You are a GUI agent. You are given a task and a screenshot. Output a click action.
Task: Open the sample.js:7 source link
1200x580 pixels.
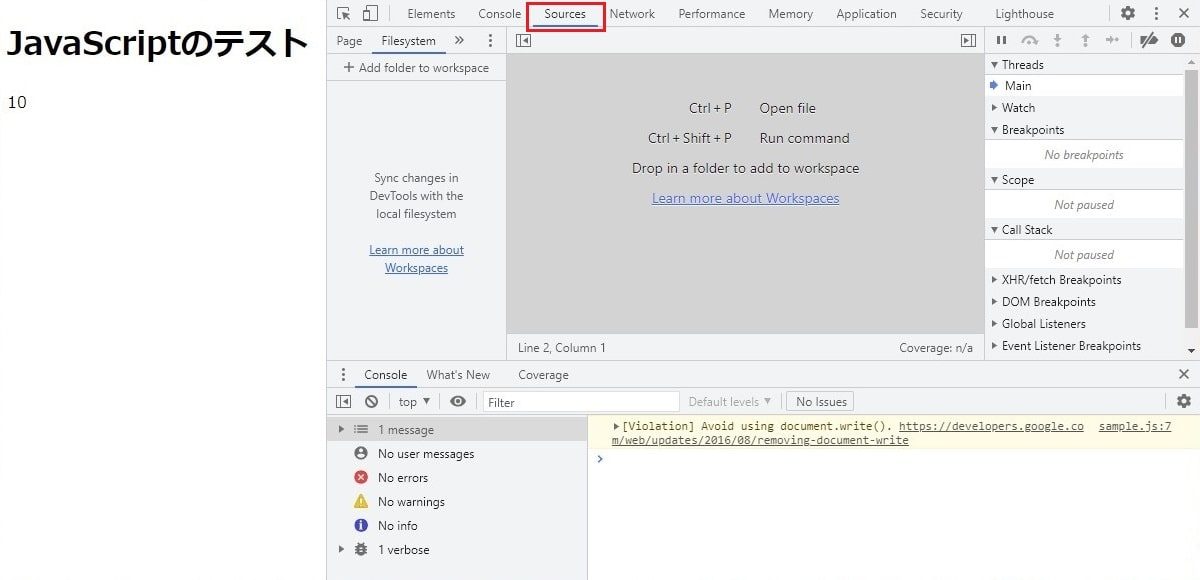(x=1134, y=427)
